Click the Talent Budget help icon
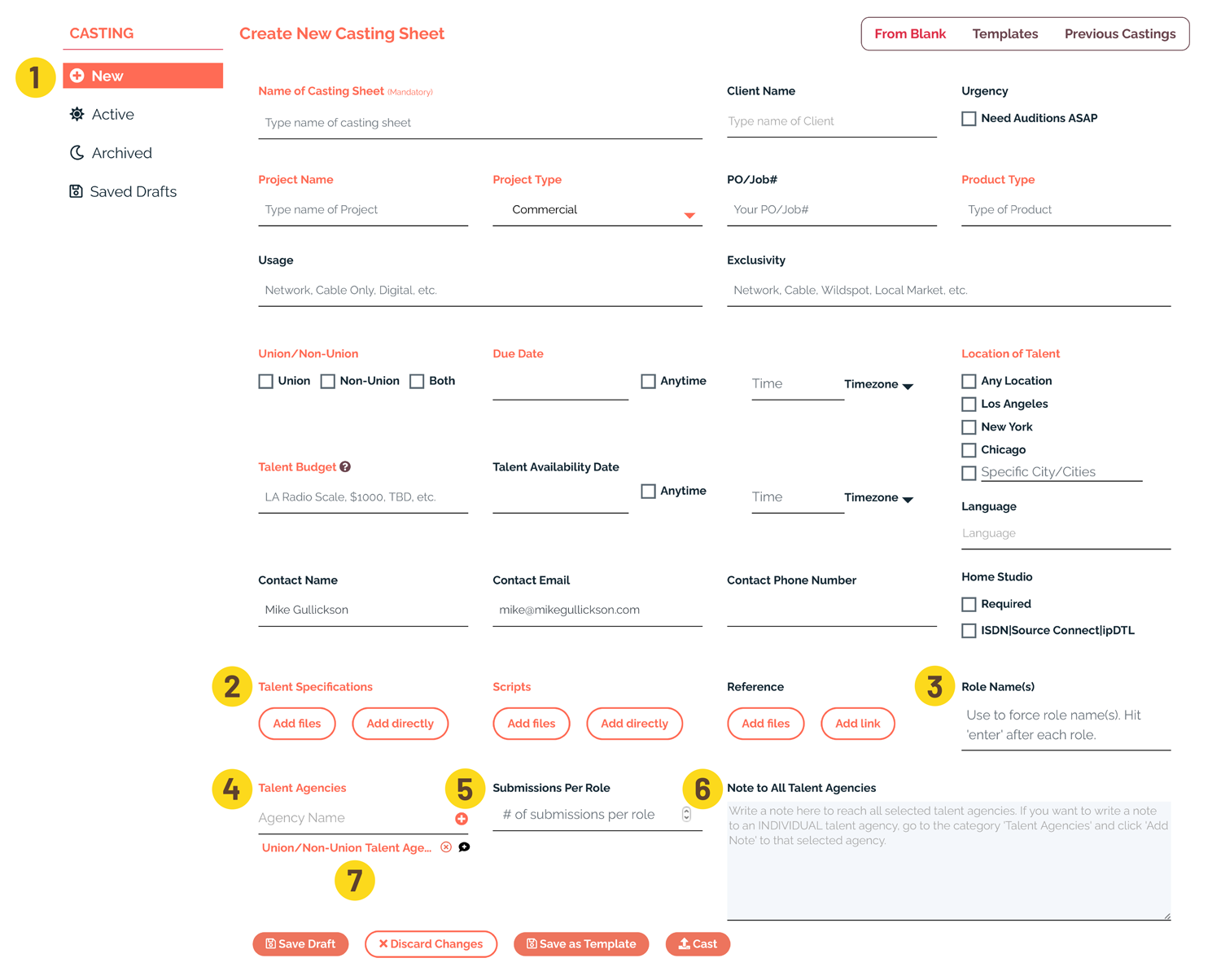This screenshot has height=980, width=1221. [345, 467]
